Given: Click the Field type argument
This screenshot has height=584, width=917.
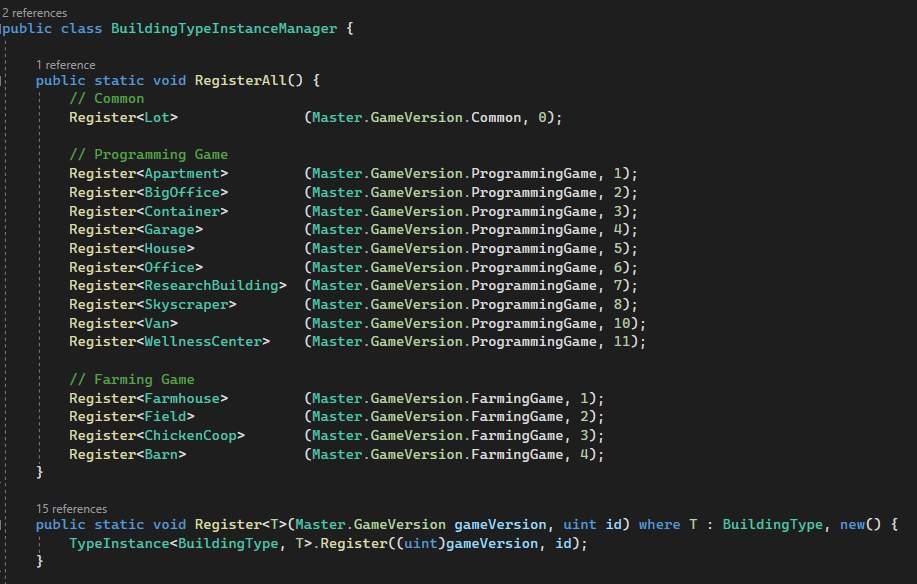Looking at the screenshot, I should click(166, 416).
